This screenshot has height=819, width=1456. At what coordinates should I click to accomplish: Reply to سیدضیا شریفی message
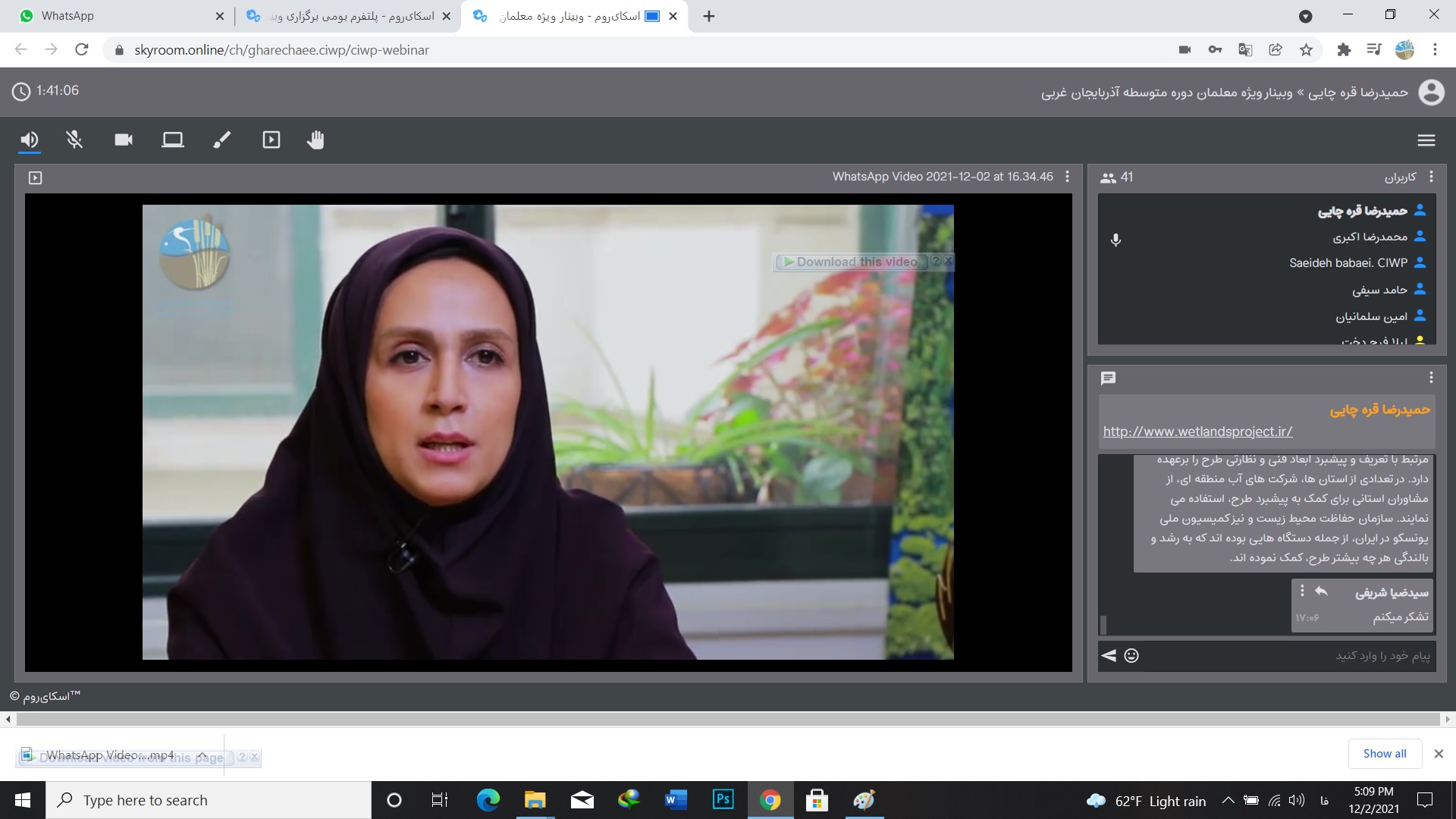[1321, 591]
